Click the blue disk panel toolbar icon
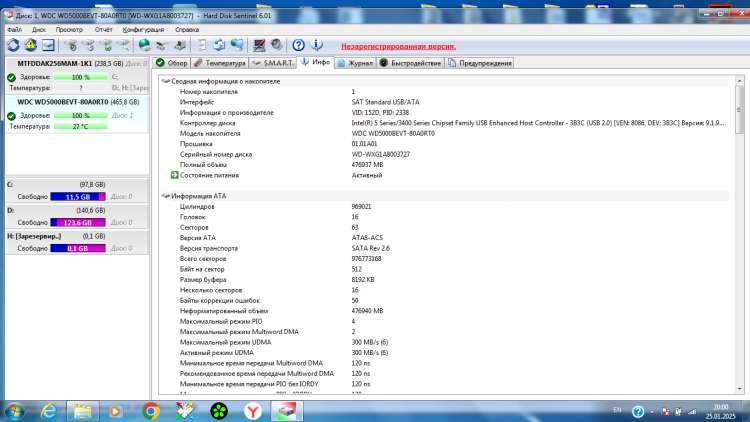The width and height of the screenshot is (750, 422). 48,45
